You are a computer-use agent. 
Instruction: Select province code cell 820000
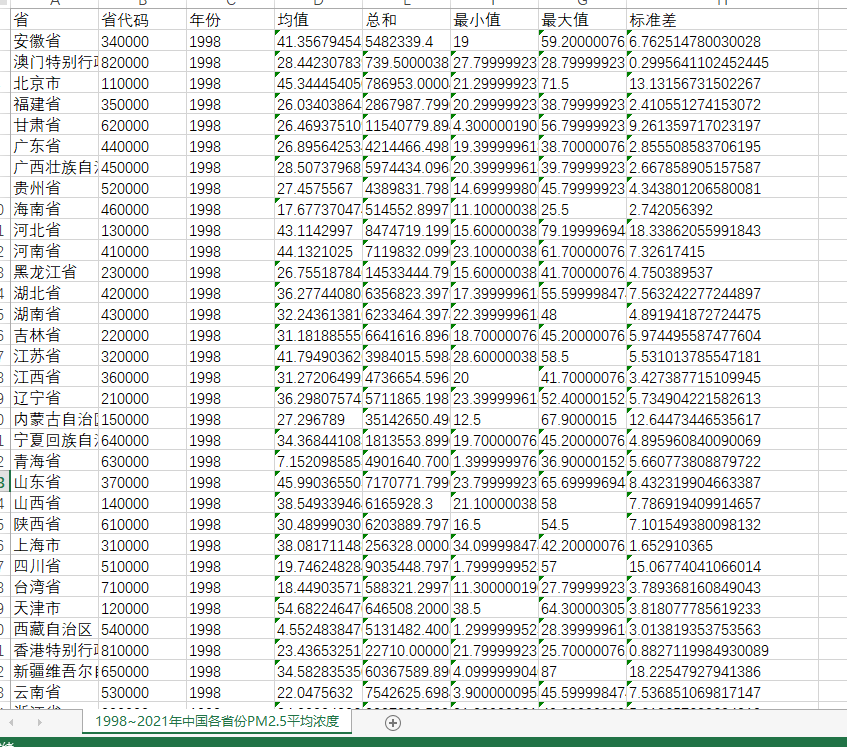pos(143,62)
